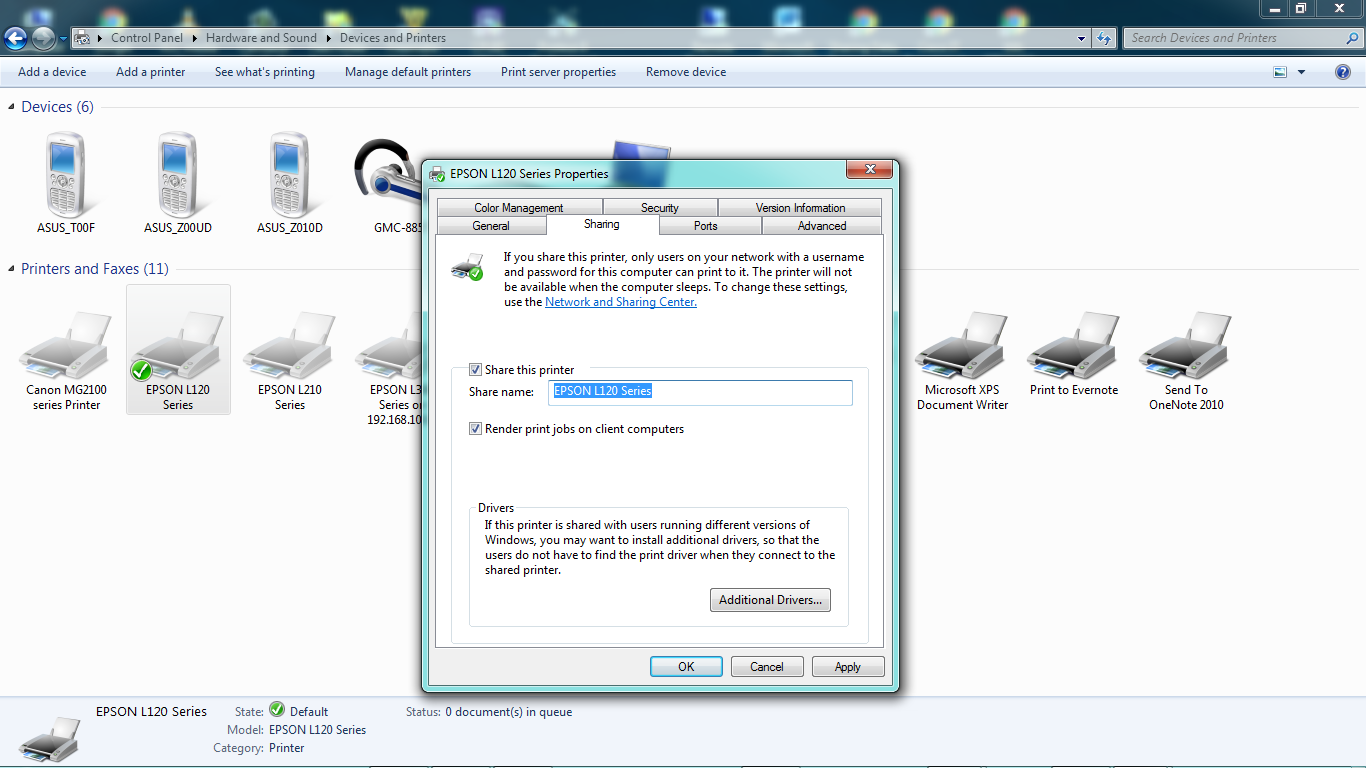This screenshot has height=768, width=1366.
Task: Select the Print to Evernote printer icon
Action: click(1074, 344)
